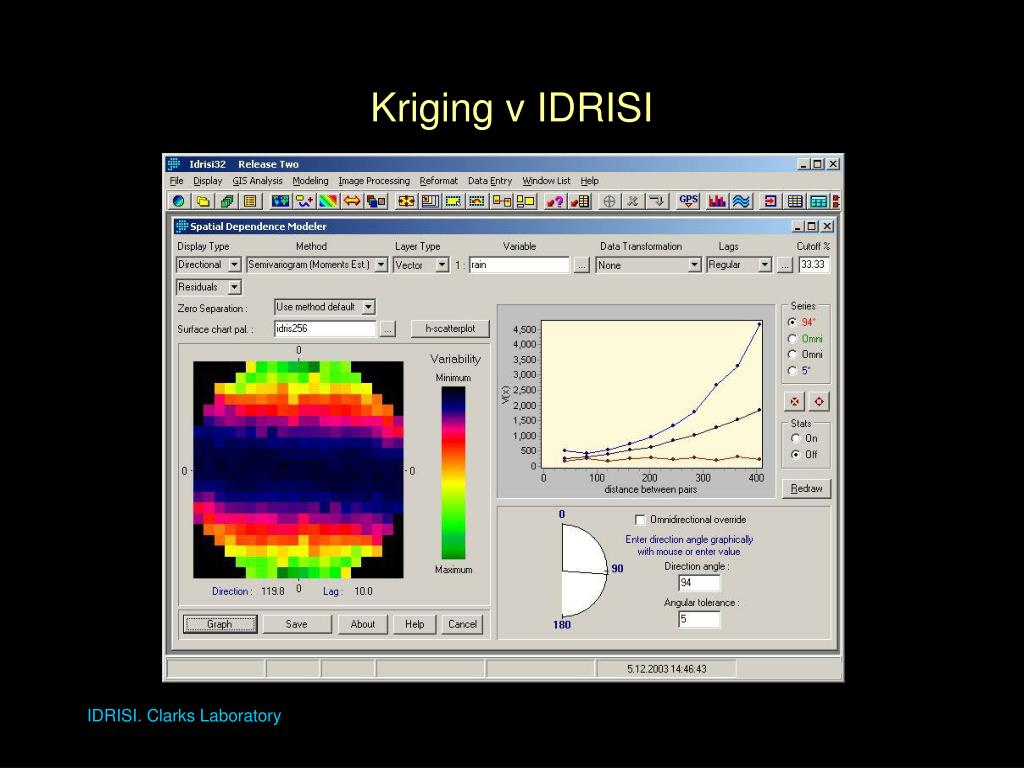Image resolution: width=1024 pixels, height=768 pixels.
Task: Select the 5° series radio button
Action: click(792, 370)
